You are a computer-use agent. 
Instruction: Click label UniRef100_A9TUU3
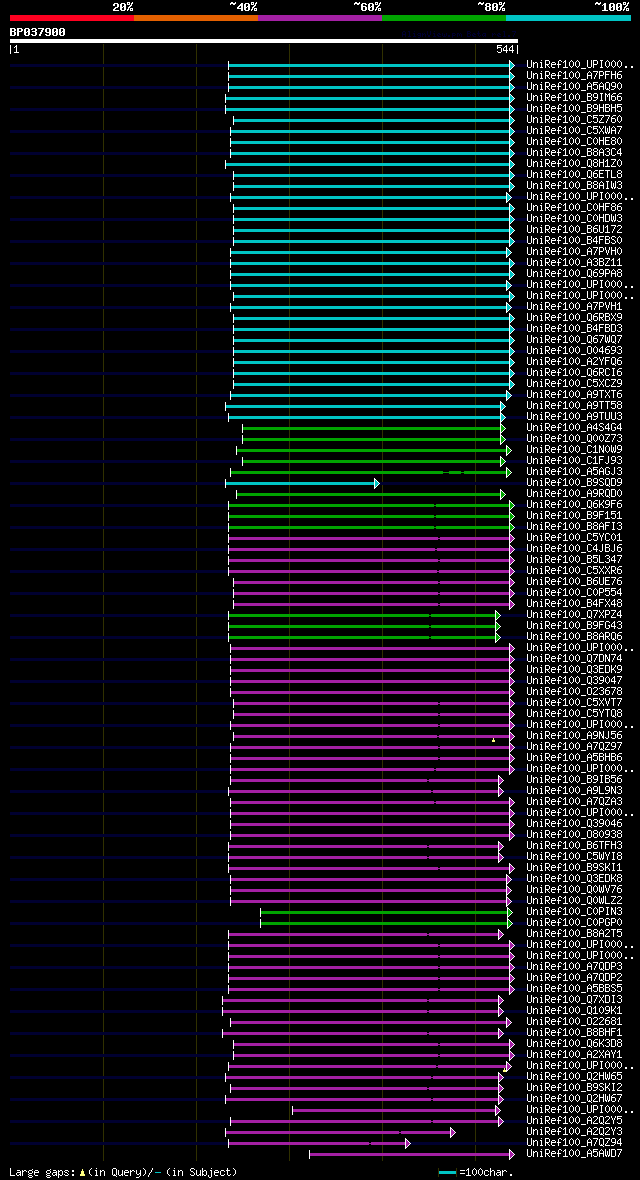pyautogui.click(x=574, y=417)
